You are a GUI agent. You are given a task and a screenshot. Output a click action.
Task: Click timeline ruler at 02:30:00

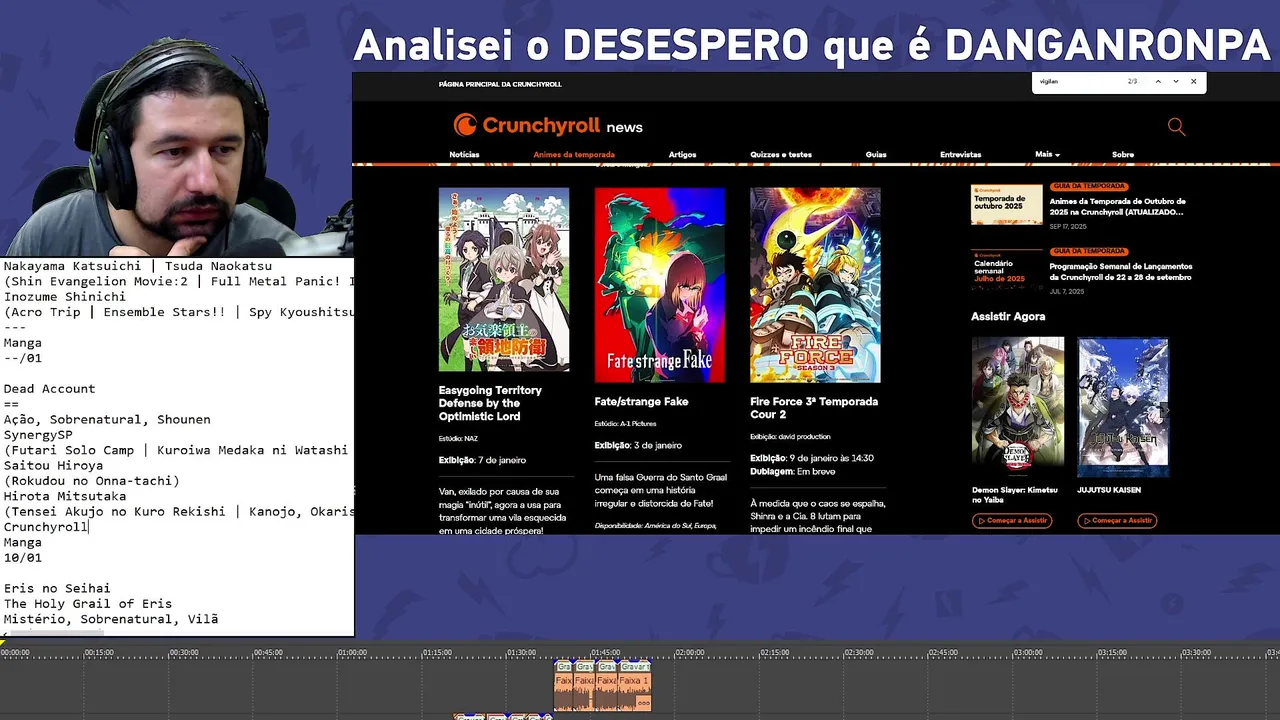[859, 653]
